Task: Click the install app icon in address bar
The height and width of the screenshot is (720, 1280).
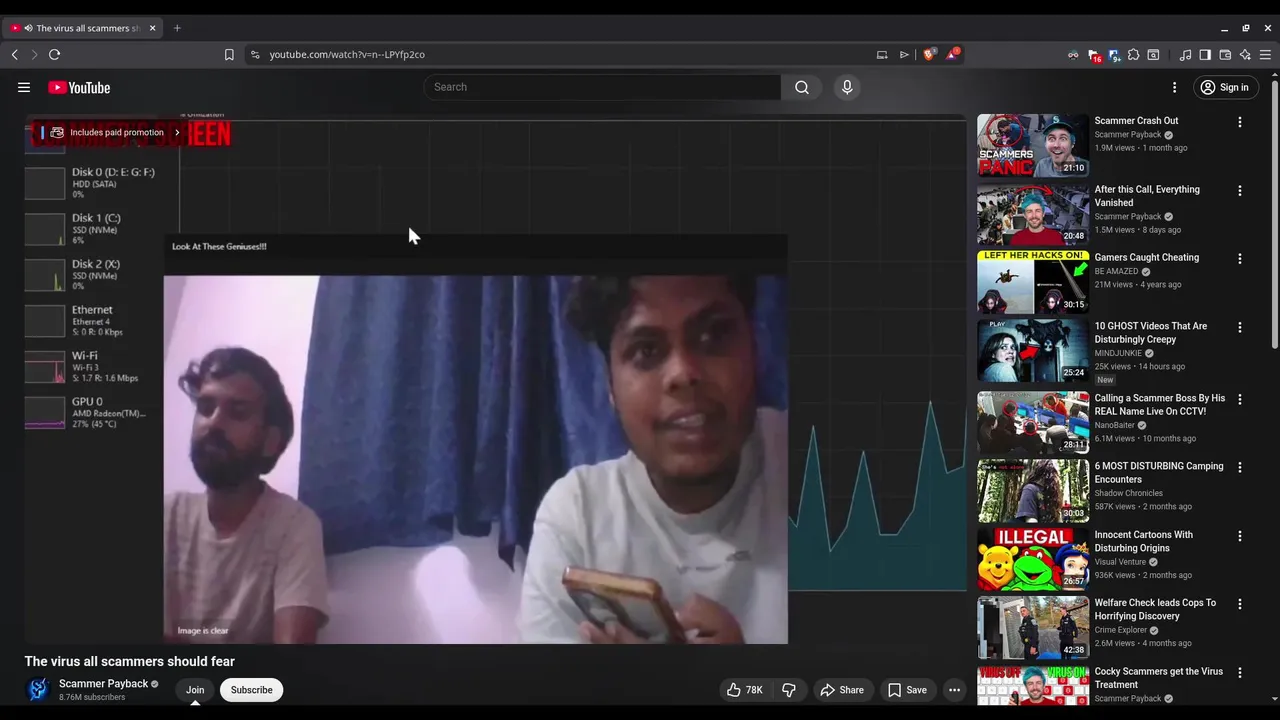Action: click(882, 54)
